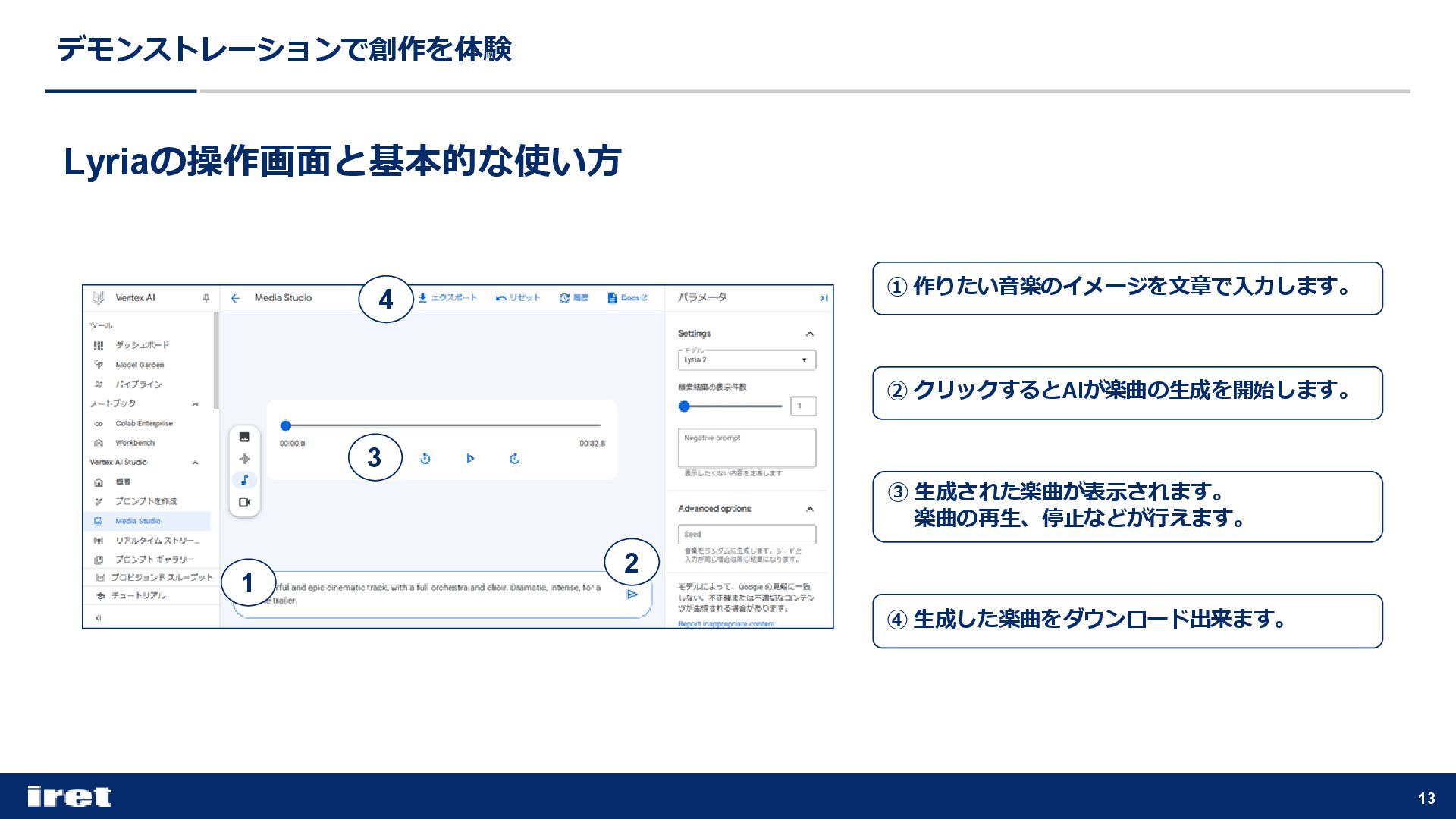This screenshot has height=819, width=1456.
Task: Select the audio waveform mode icon
Action: pos(245,459)
